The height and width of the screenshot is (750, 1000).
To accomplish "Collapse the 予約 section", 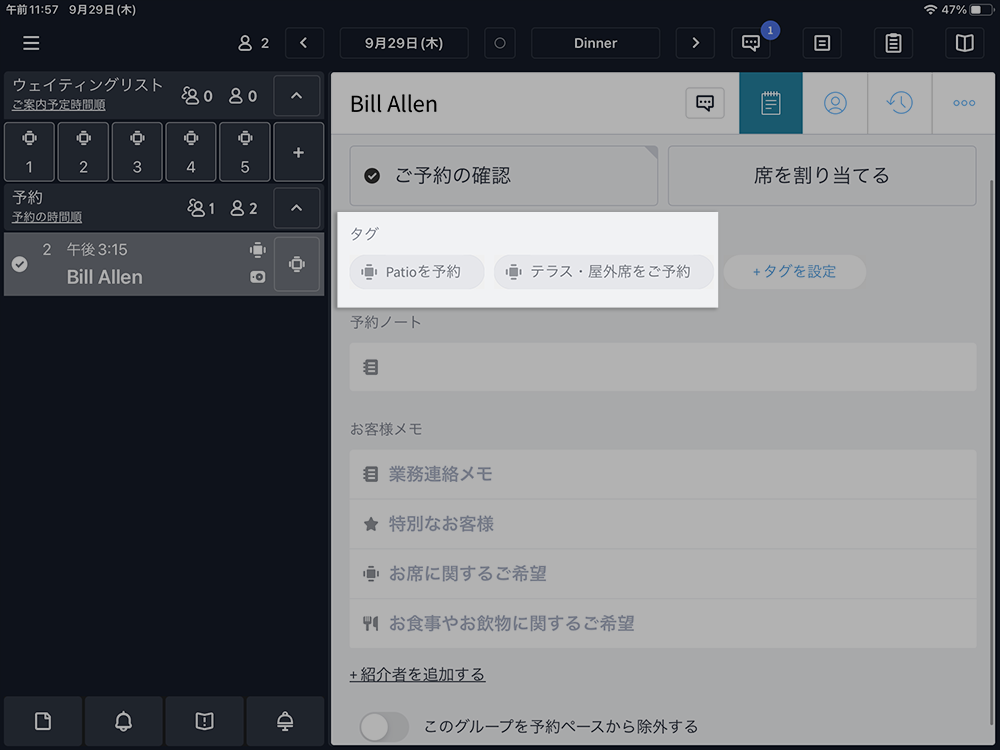I will 297,208.
